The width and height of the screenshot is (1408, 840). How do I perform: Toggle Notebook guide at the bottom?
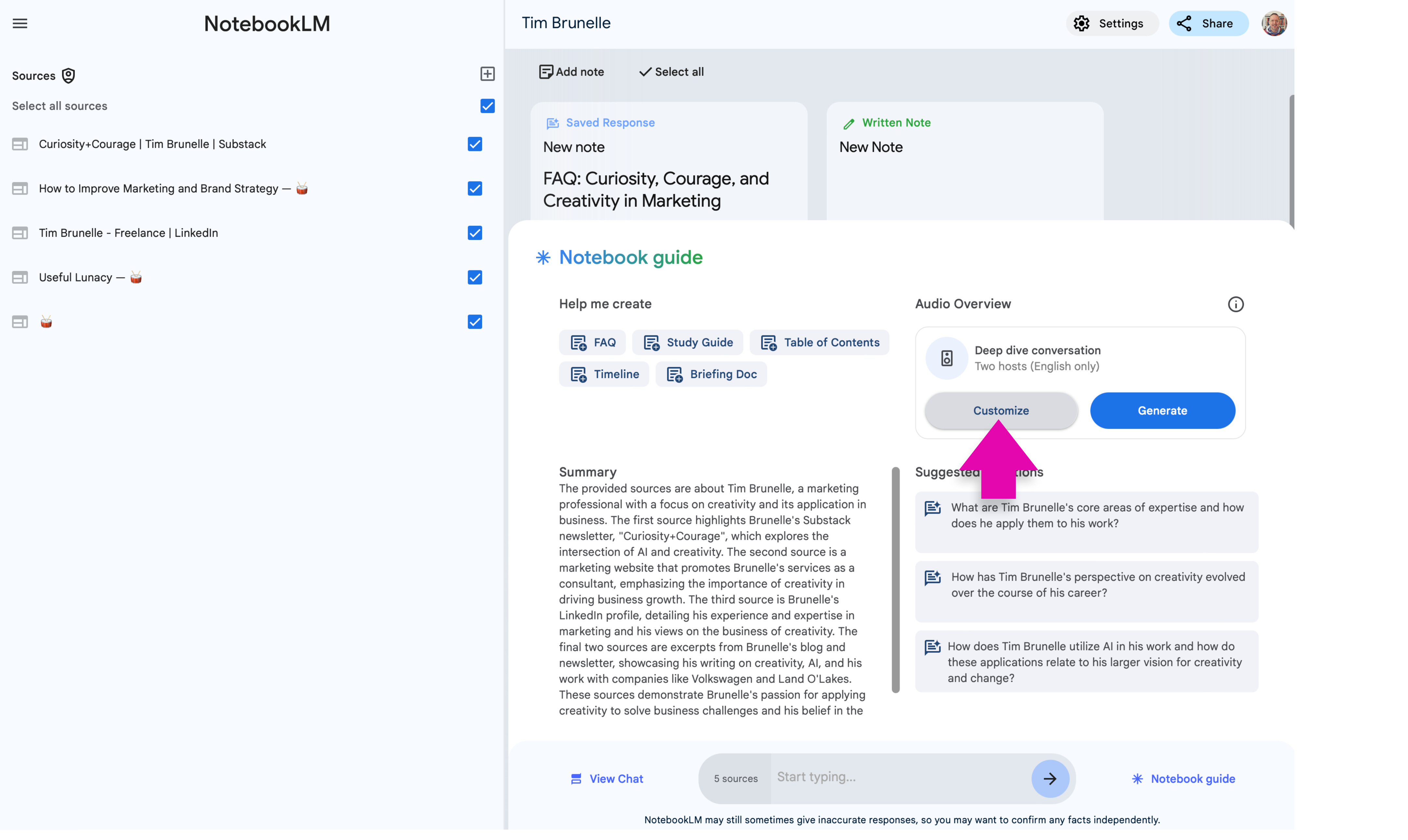pyautogui.click(x=1183, y=779)
